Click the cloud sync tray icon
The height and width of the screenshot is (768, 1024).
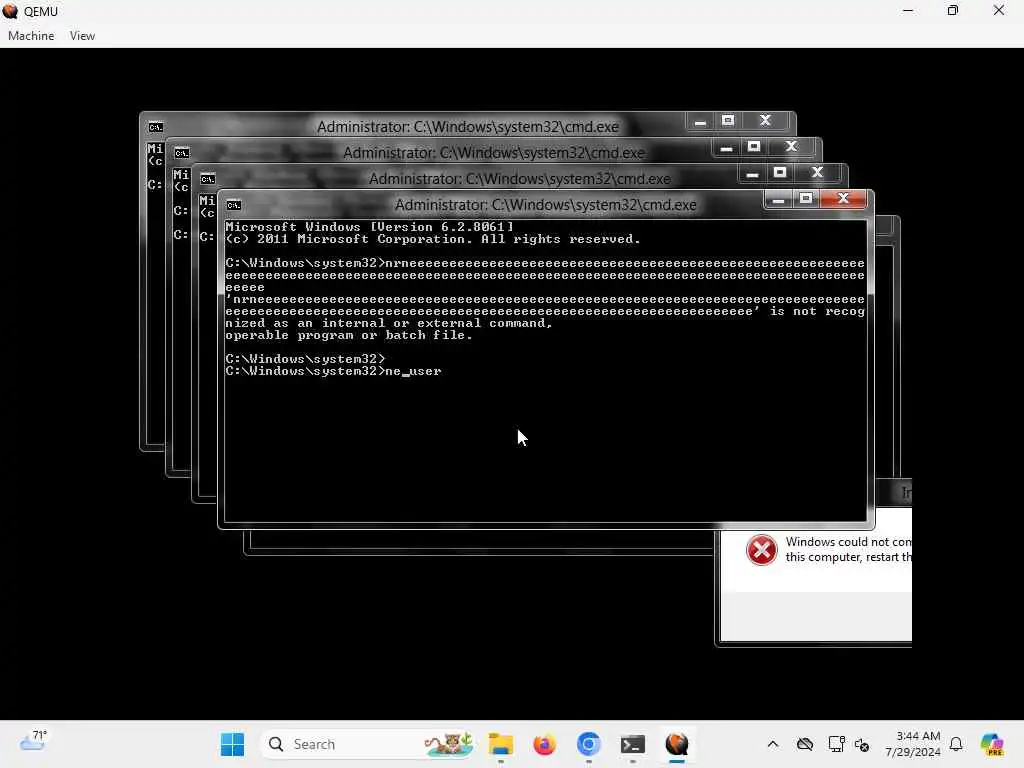click(805, 744)
